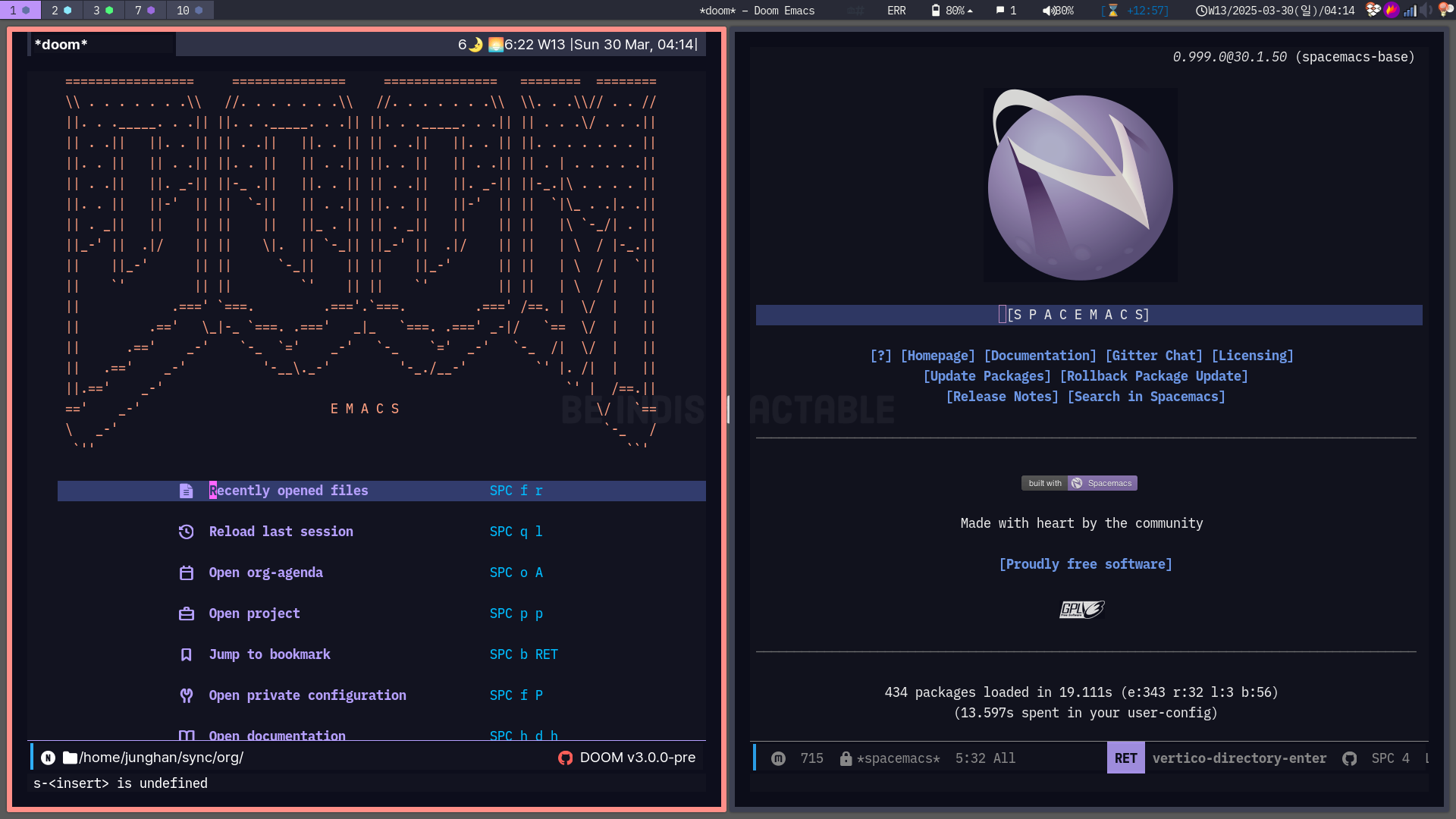Click the version string 0.999.0@30.1.50
The width and height of the screenshot is (1456, 819).
click(x=1229, y=57)
